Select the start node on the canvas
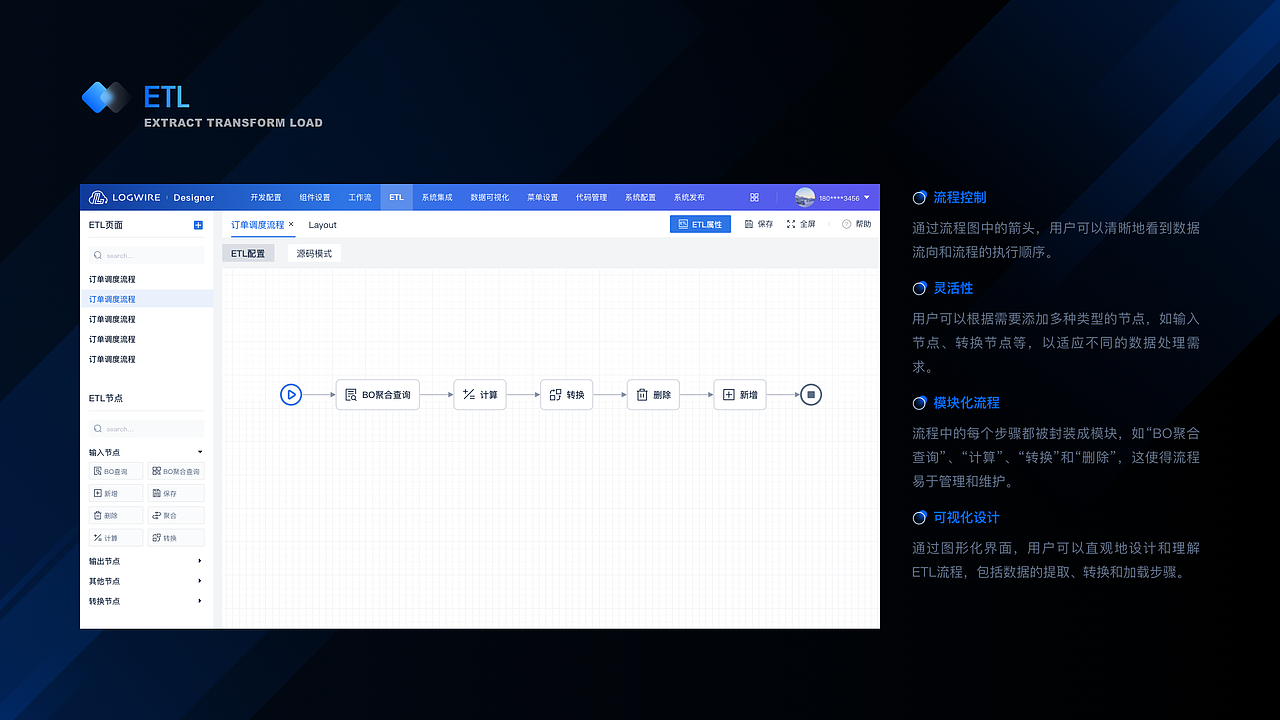The image size is (1280, 720). click(291, 395)
